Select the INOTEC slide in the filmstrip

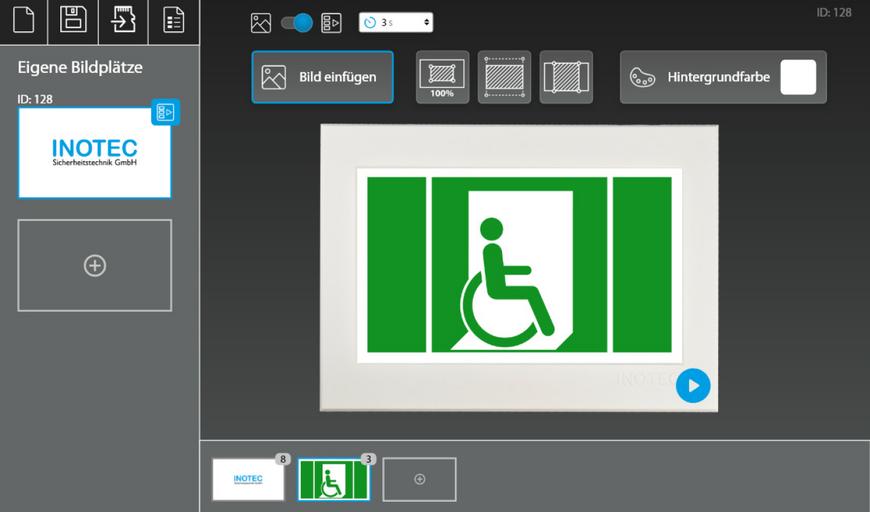(248, 480)
